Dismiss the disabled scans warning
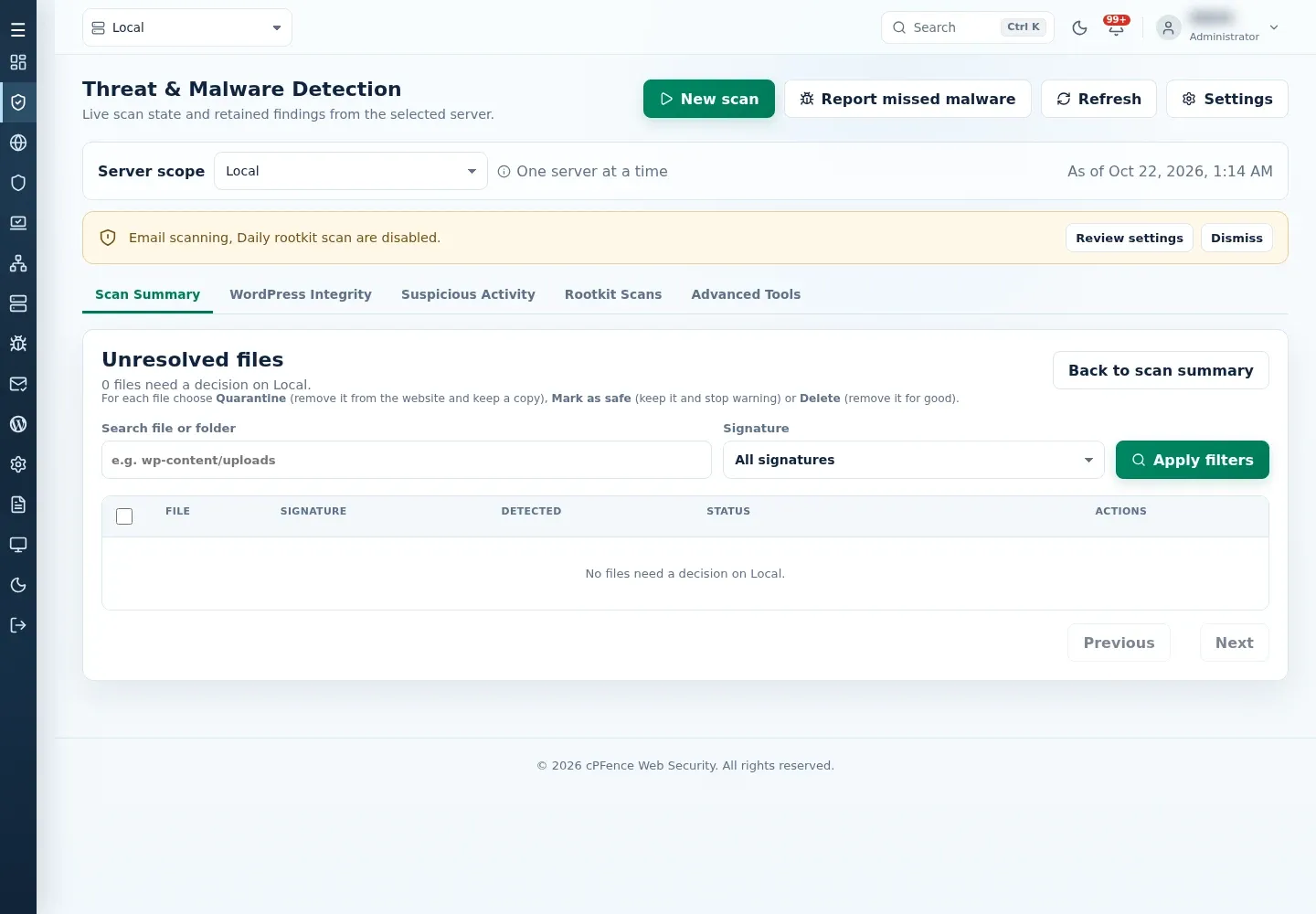 click(x=1236, y=238)
